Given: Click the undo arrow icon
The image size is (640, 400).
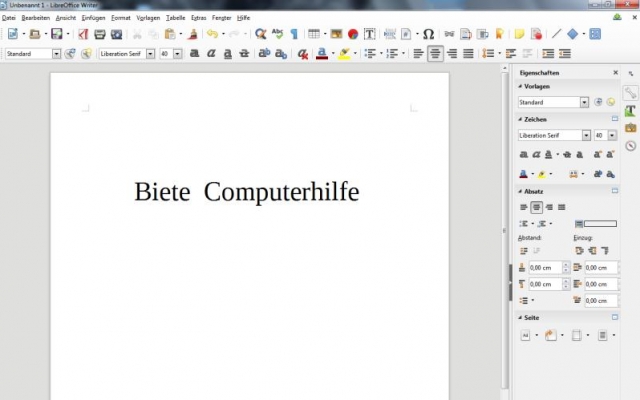Looking at the screenshot, I should 211,34.
